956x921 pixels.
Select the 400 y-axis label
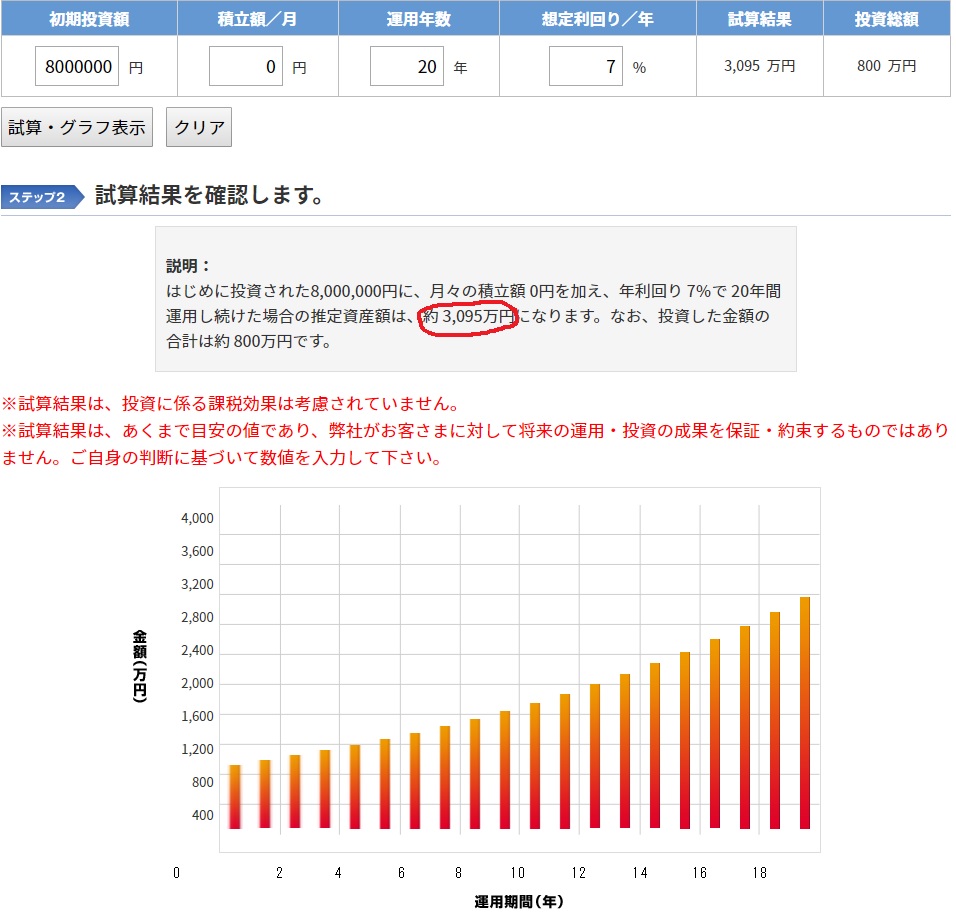[202, 815]
